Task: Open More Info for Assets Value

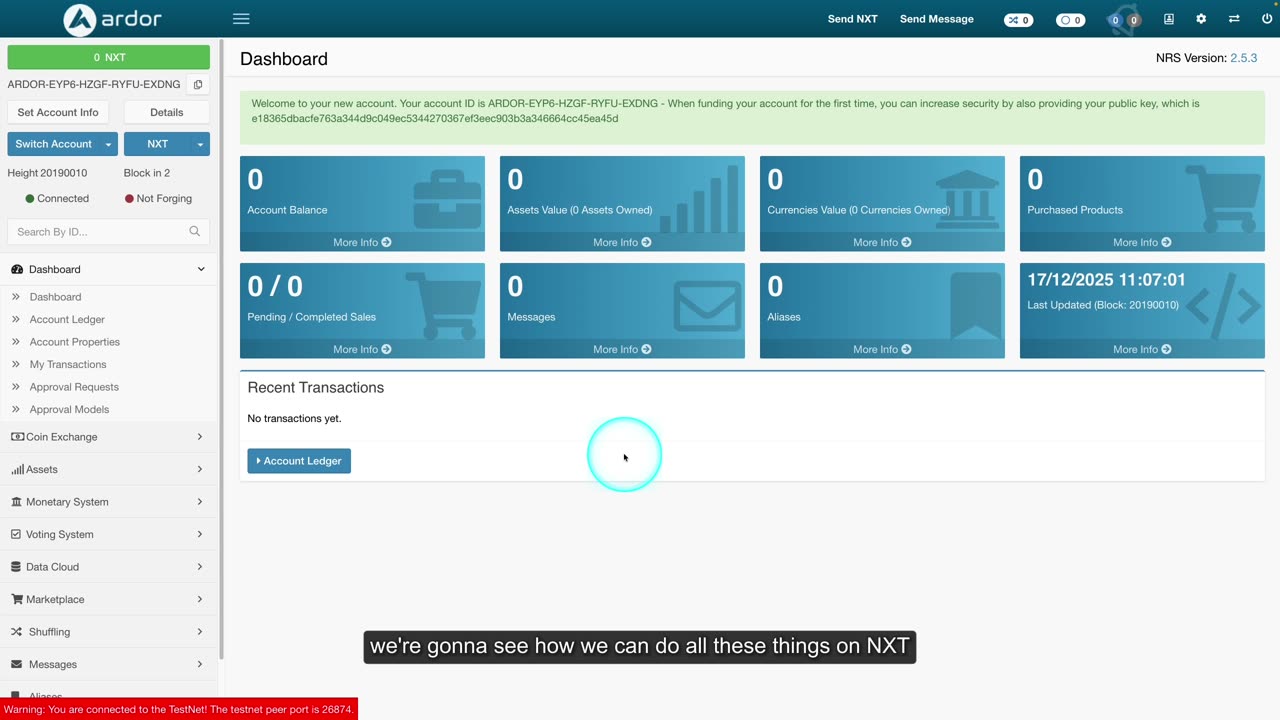Action: 622,242
